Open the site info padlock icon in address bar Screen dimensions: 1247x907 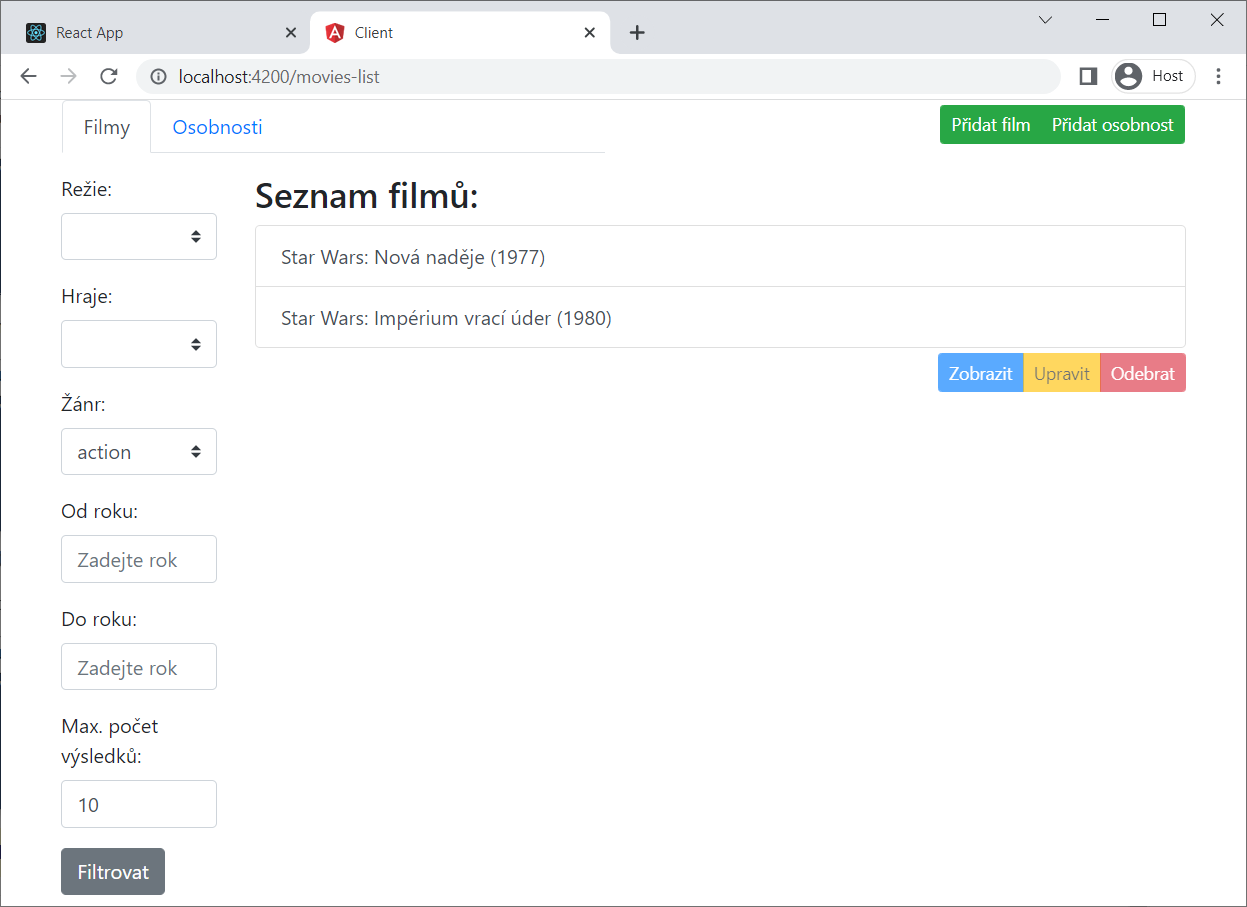coord(158,76)
